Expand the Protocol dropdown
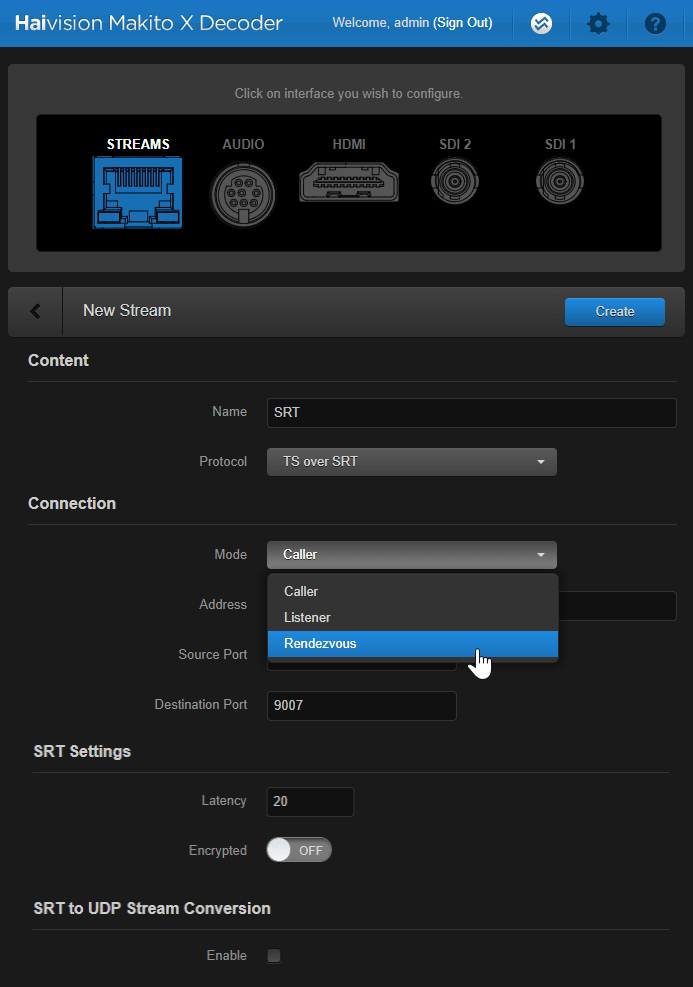 pos(411,462)
